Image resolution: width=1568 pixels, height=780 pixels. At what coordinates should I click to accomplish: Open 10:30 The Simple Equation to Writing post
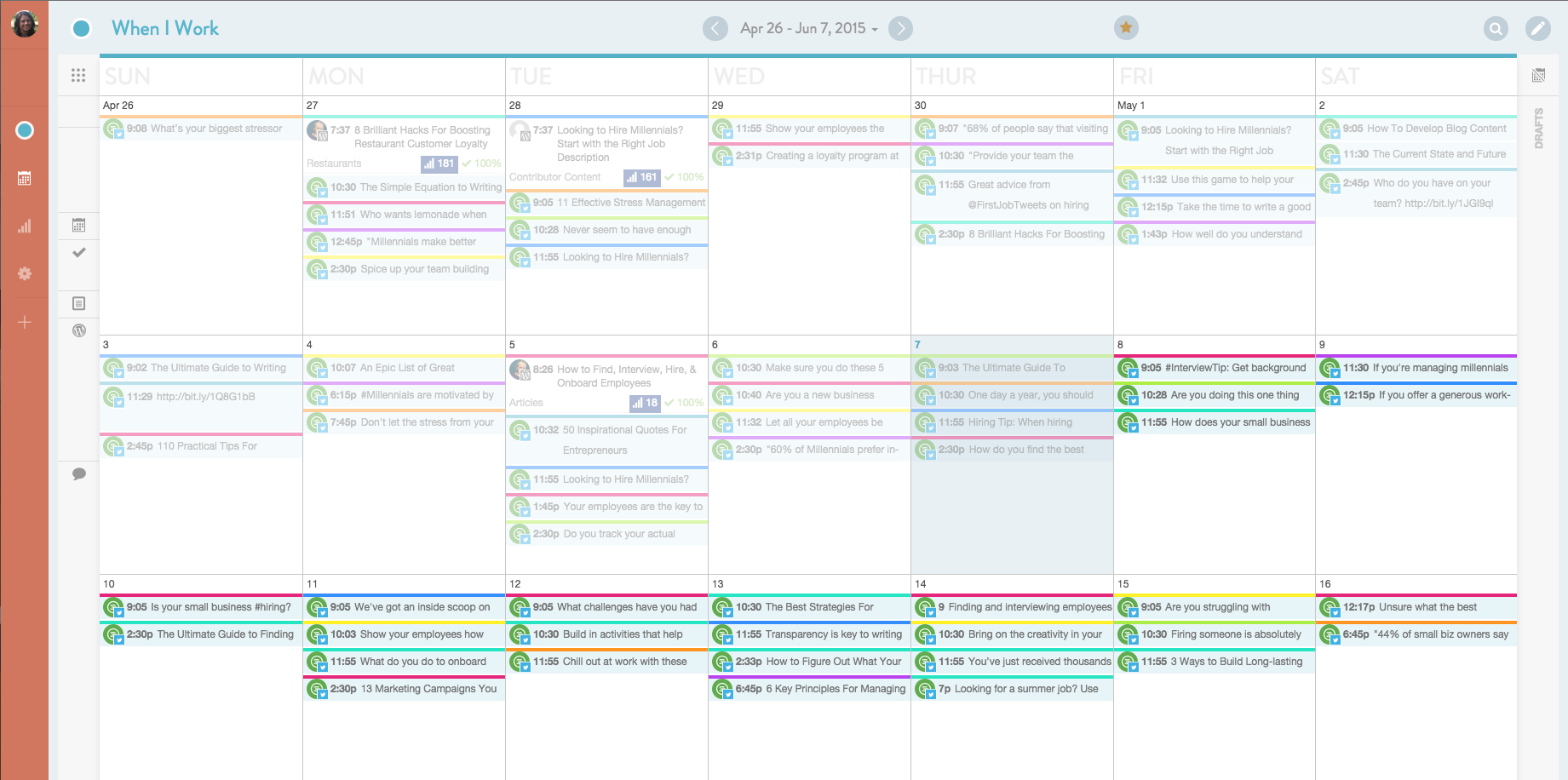coord(405,187)
